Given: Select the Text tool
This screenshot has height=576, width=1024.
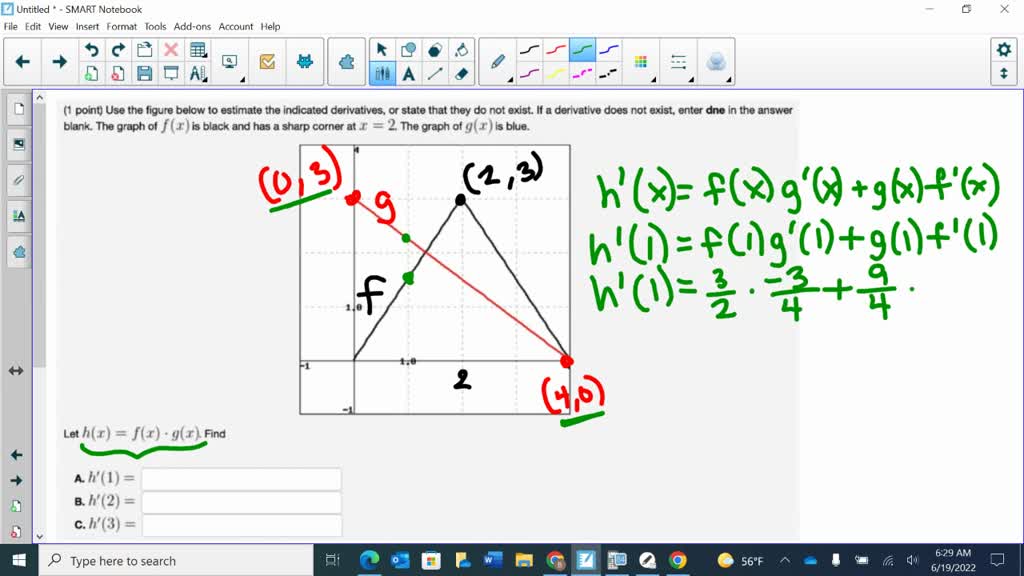Looking at the screenshot, I should click(410, 72).
